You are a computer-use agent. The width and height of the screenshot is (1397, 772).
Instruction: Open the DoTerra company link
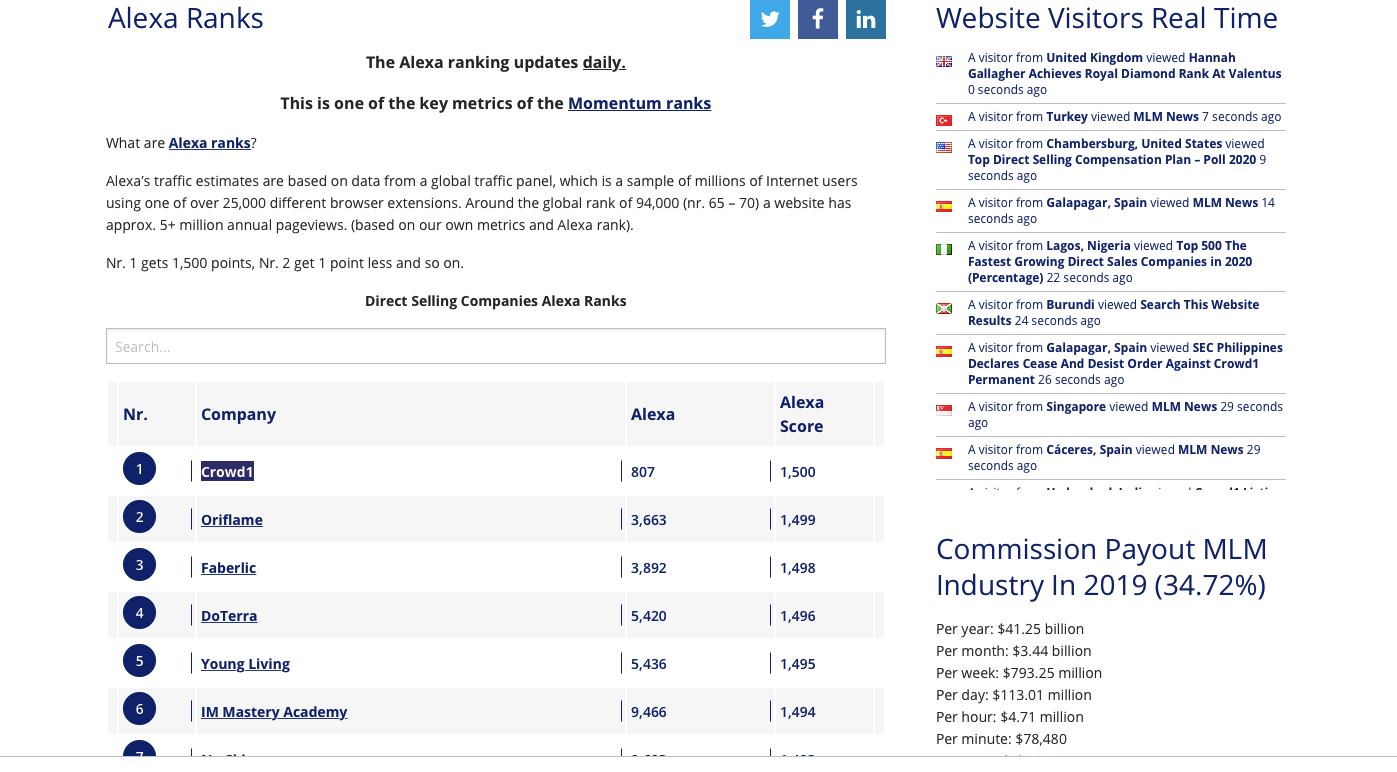click(229, 616)
